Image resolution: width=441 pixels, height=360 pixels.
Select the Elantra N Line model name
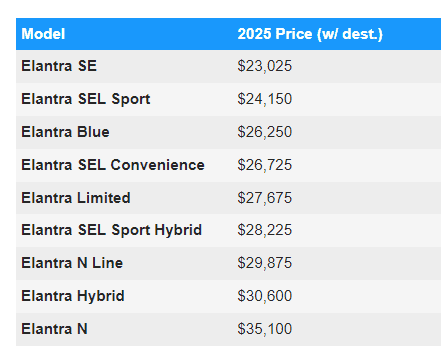[72, 263]
